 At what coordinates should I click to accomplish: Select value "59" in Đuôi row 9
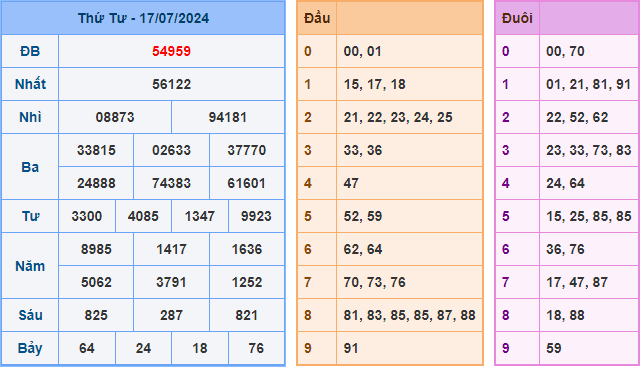point(554,349)
